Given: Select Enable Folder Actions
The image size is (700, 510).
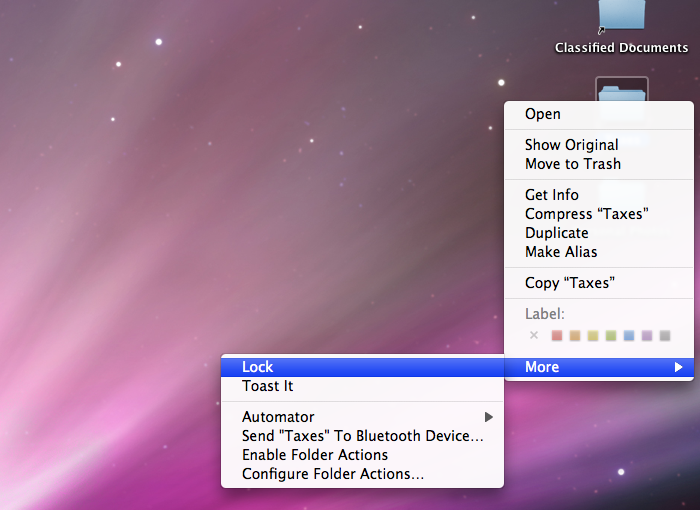Looking at the screenshot, I should [315, 455].
